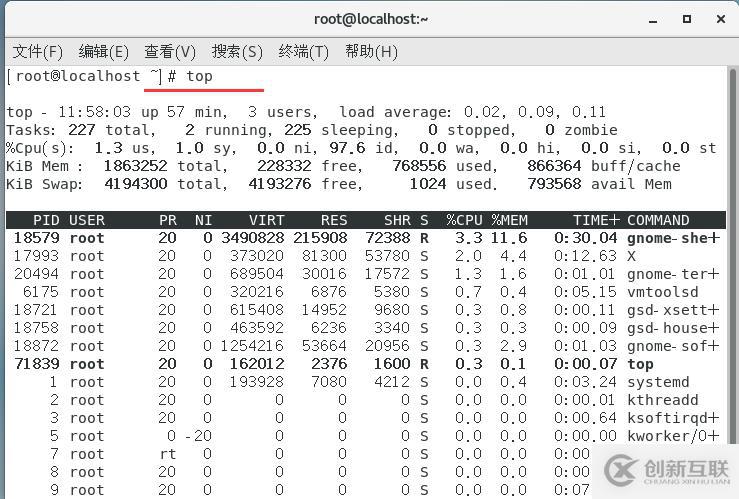Click the kworker/0+ command name
Screen dimensions: 739x499
point(673,436)
